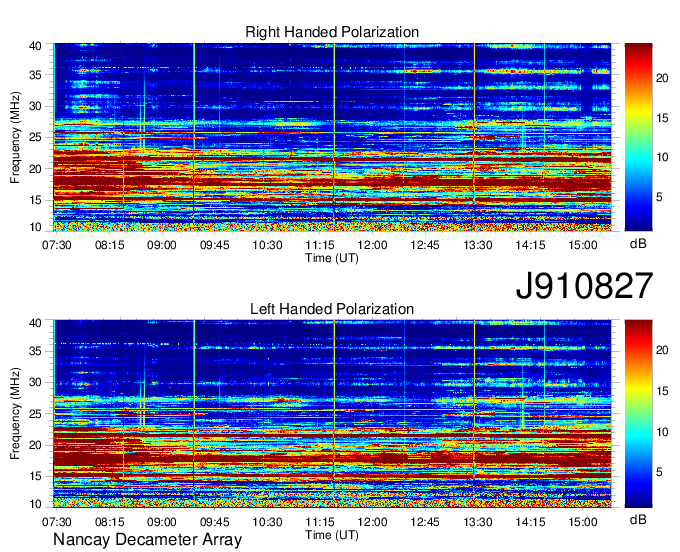Image resolution: width=680 pixels, height=552 pixels.
Task: Click the 30 MHz tick on Right Handed frequency axis
Action: click(36, 106)
